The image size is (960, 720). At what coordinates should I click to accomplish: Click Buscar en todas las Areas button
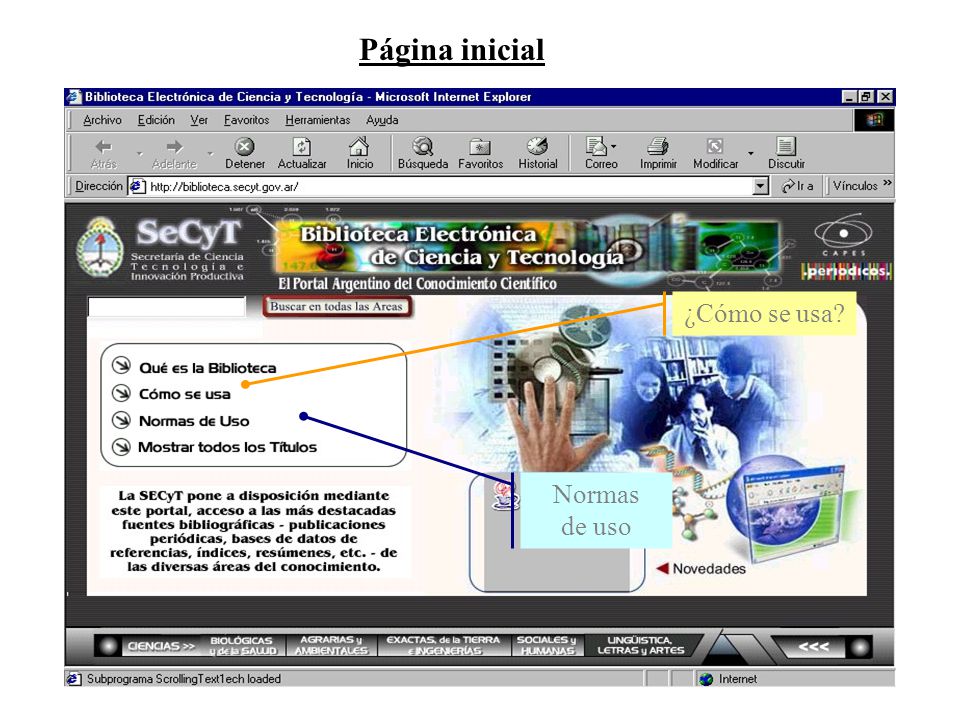point(337,307)
